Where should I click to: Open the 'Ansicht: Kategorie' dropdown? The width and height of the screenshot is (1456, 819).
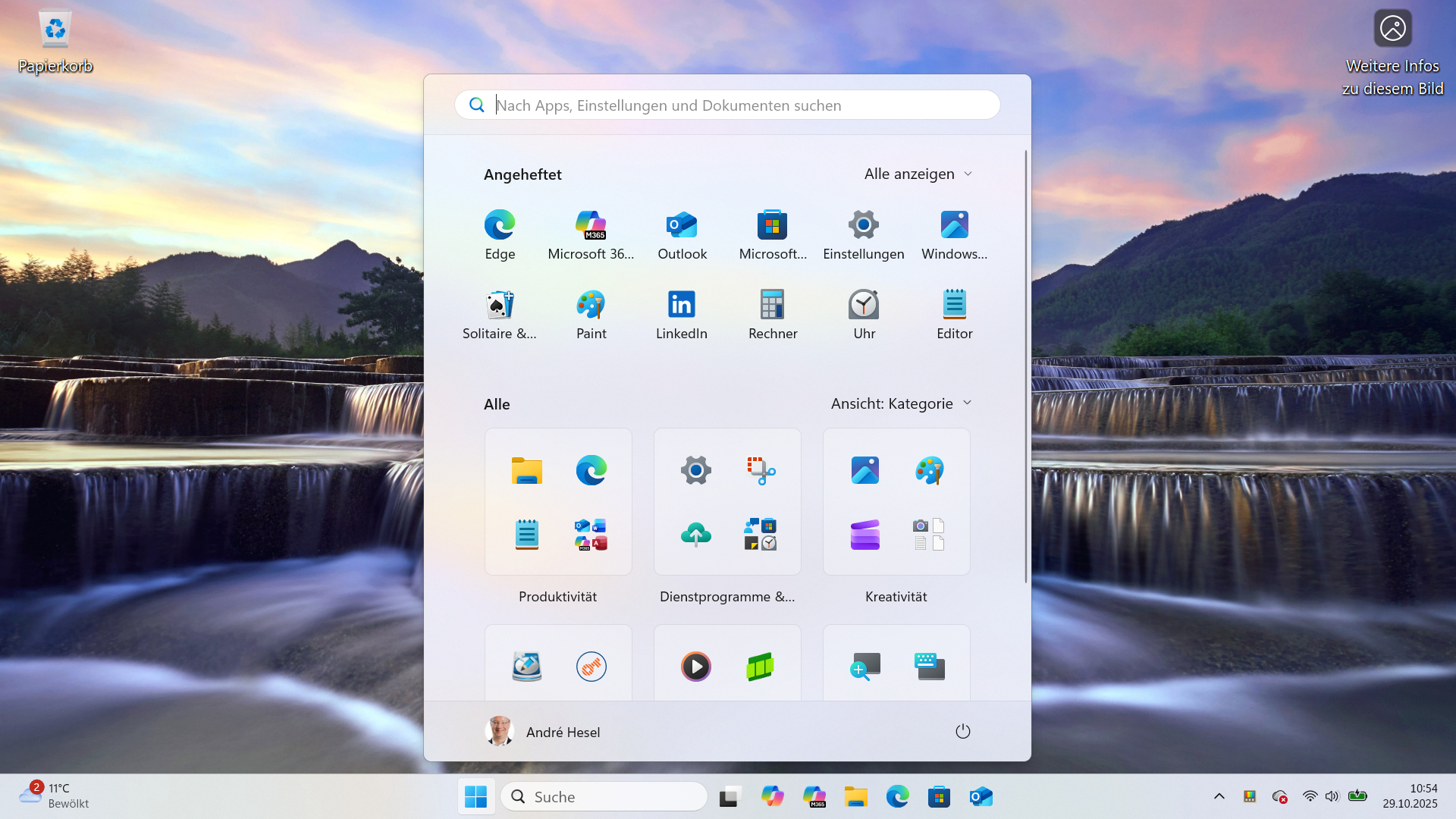coord(900,403)
